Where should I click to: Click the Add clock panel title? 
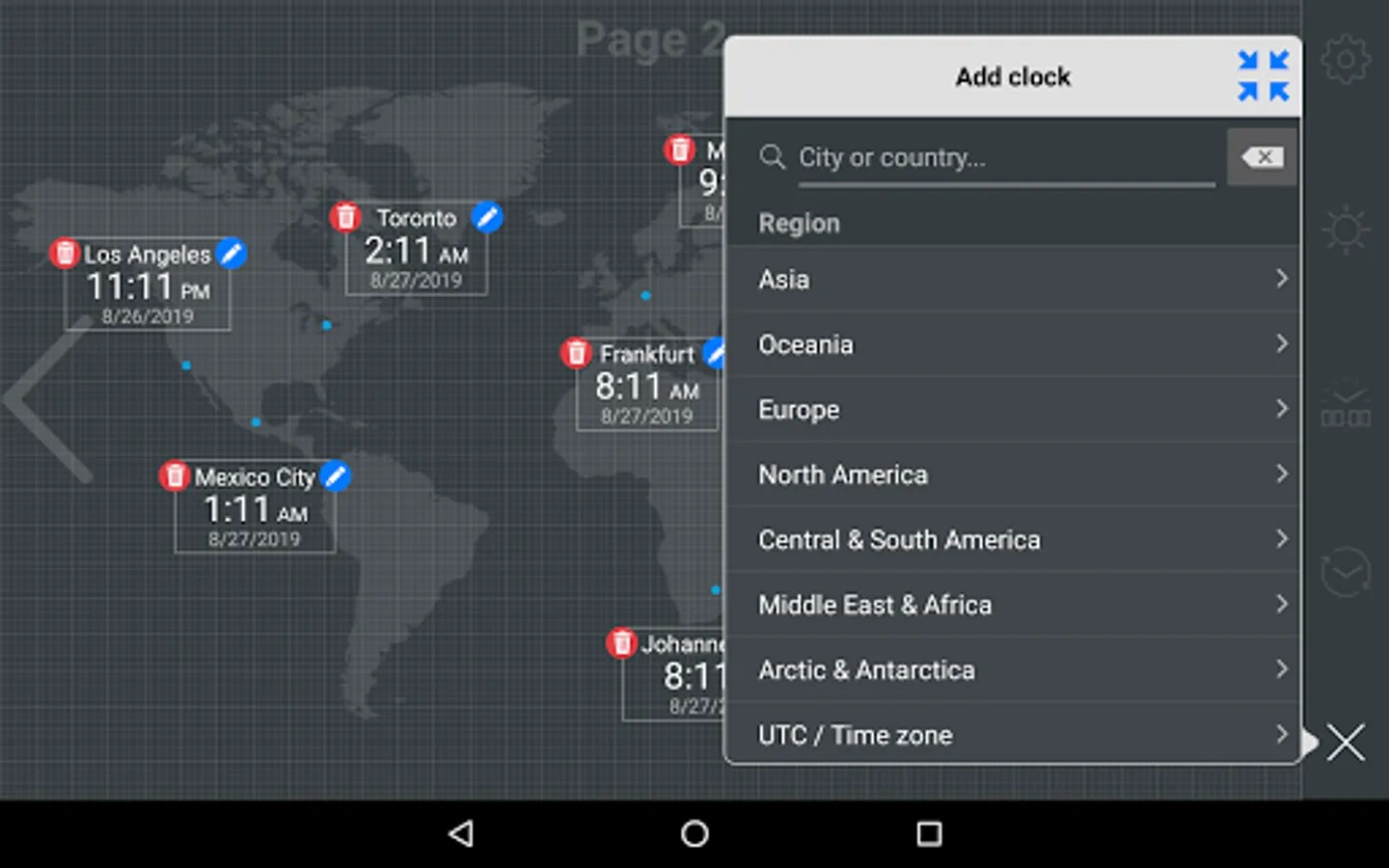1013,77
